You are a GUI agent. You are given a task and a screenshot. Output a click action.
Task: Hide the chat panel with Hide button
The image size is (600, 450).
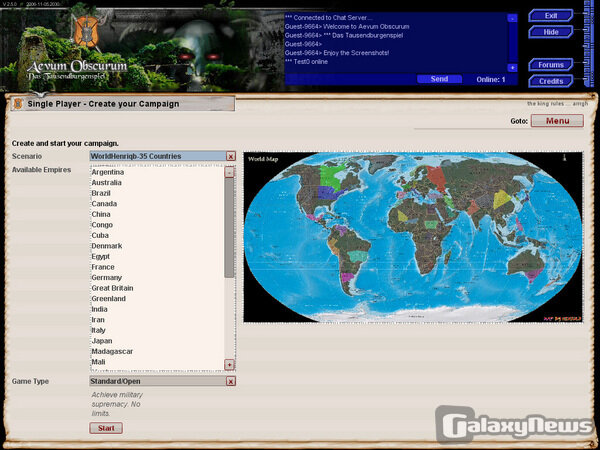pyautogui.click(x=551, y=32)
